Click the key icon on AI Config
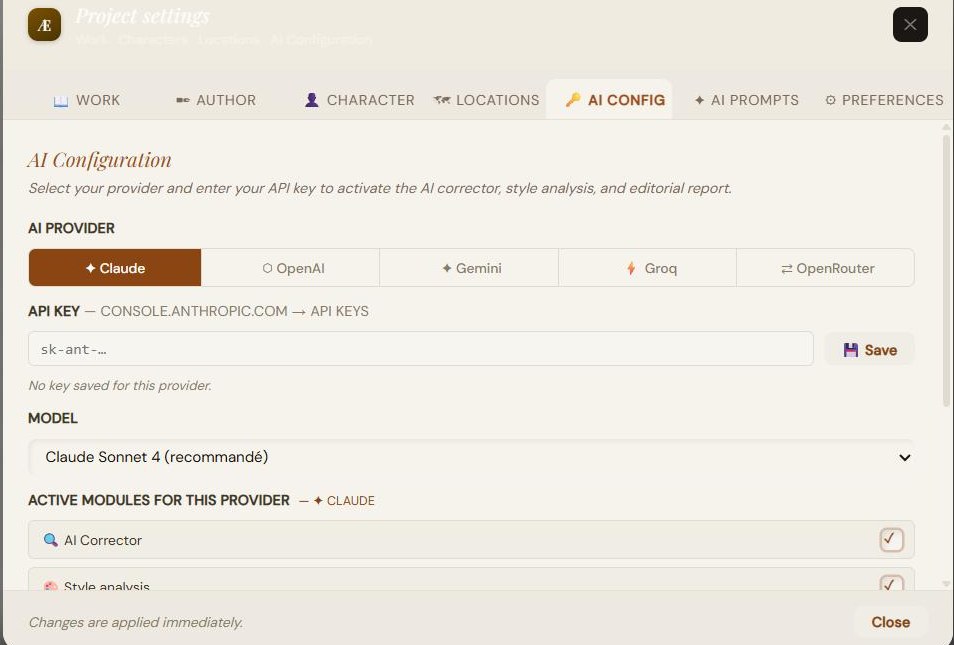Viewport: 954px width, 645px height. 573,100
